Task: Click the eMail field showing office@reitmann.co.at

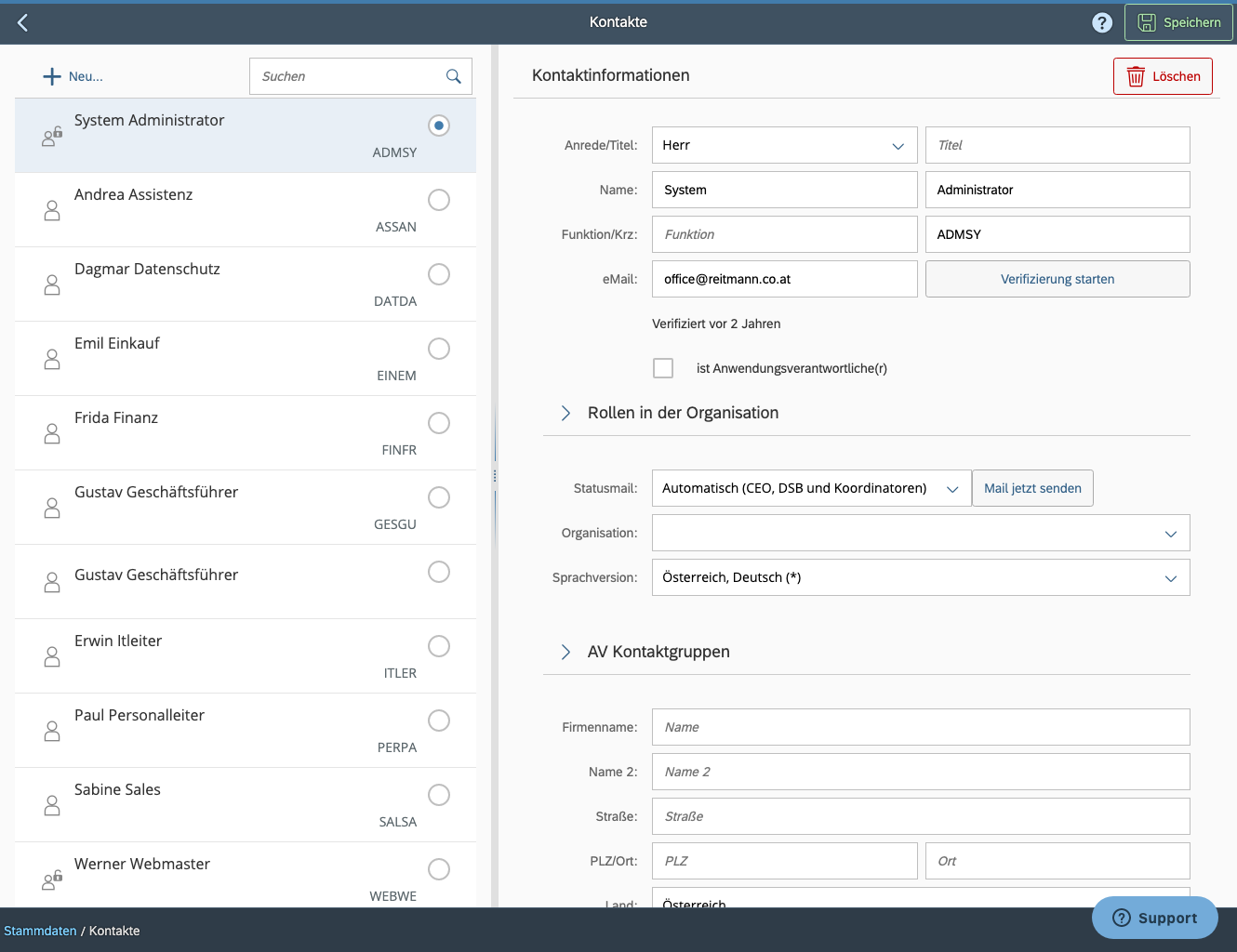Action: tap(784, 279)
